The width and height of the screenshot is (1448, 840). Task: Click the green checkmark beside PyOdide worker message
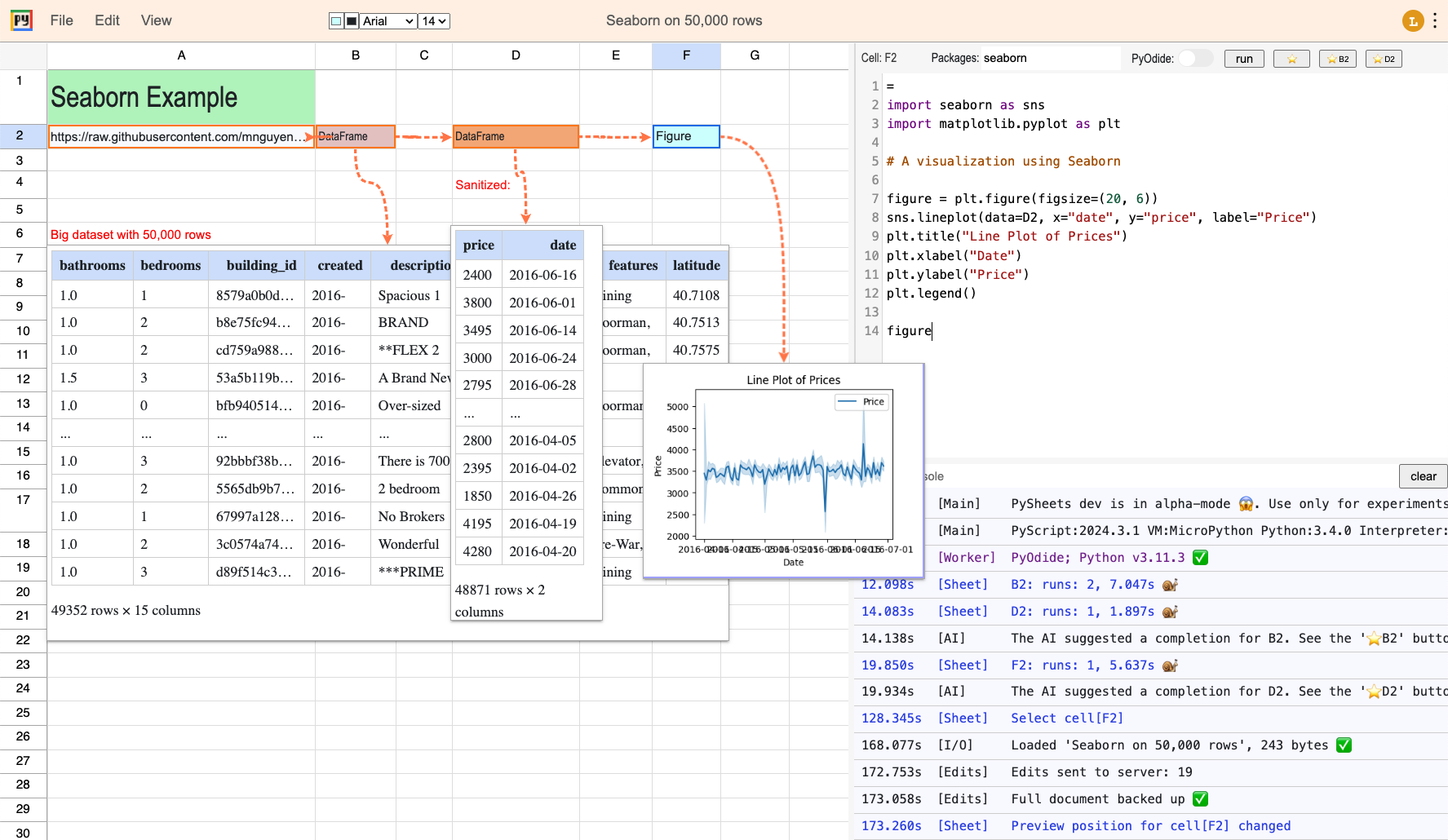coord(1201,558)
